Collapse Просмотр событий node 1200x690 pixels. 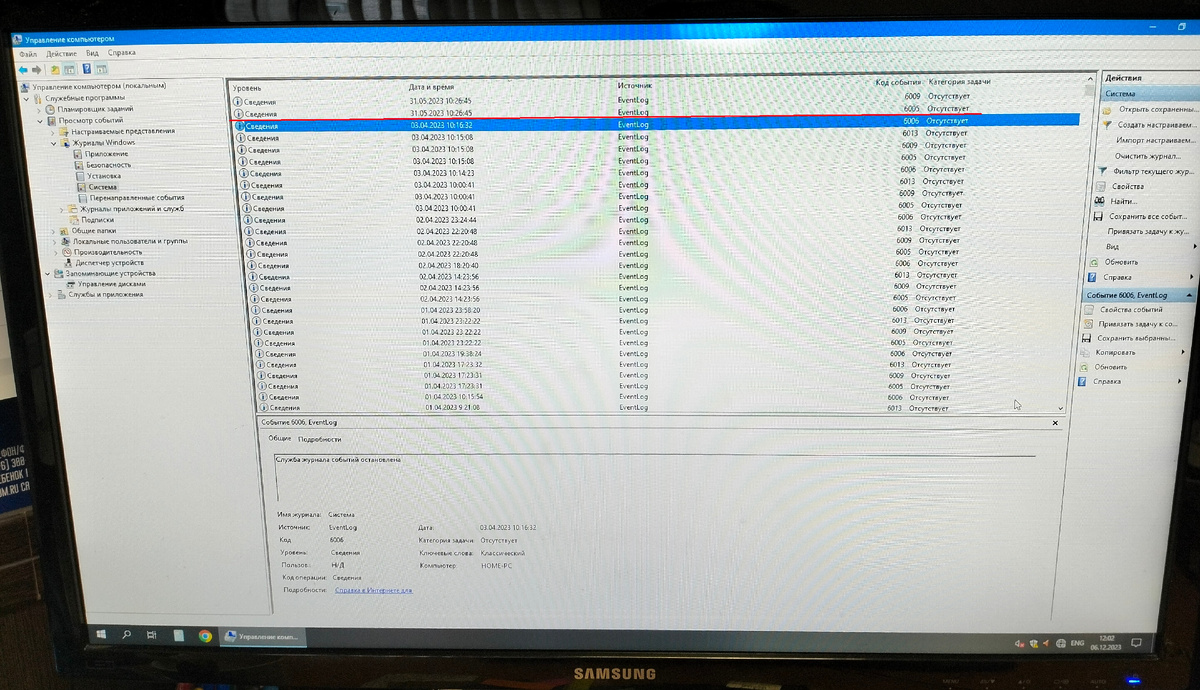pyautogui.click(x=42, y=120)
